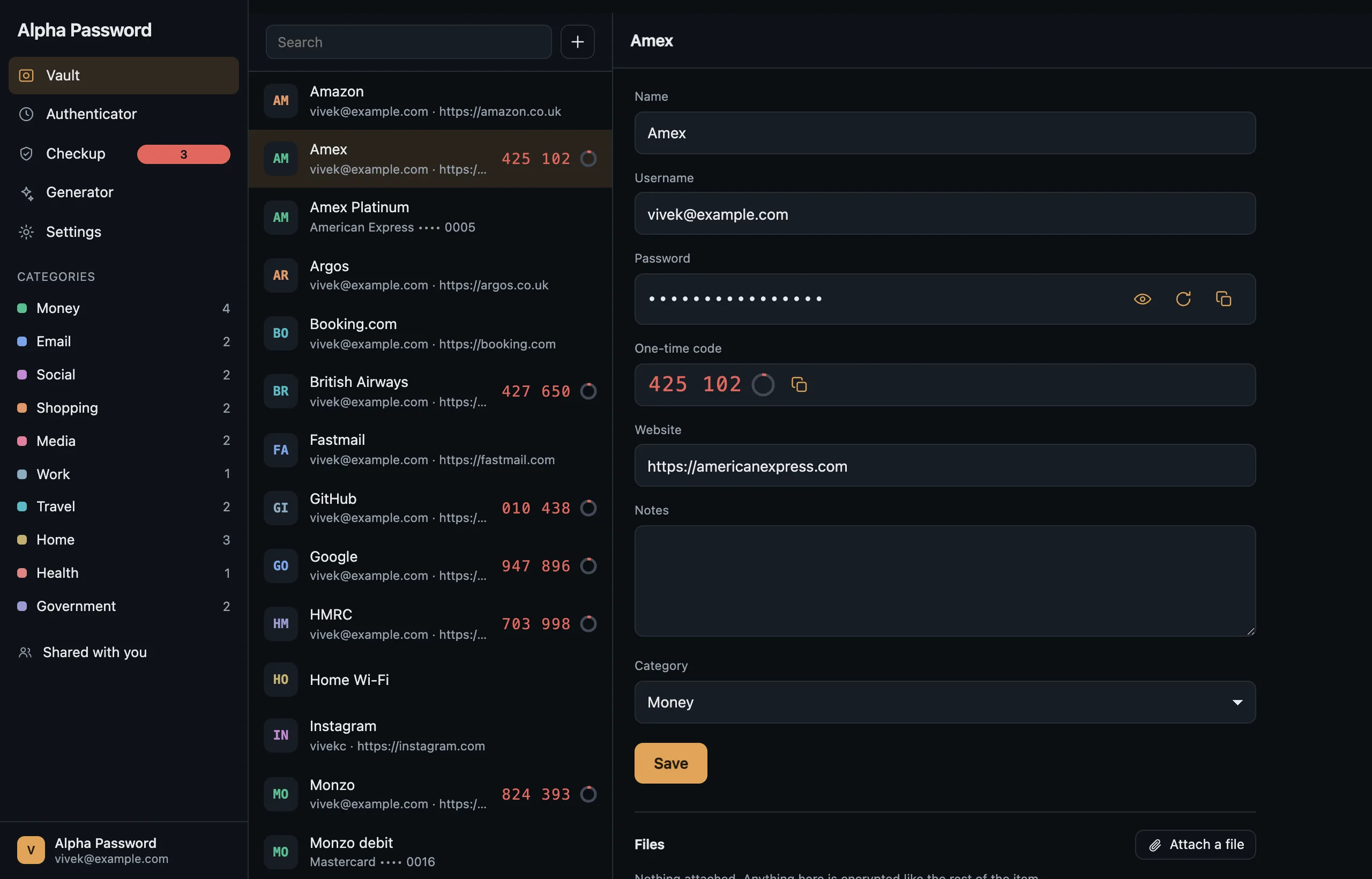Filter by the Email category
The height and width of the screenshot is (879, 1372).
[123, 341]
